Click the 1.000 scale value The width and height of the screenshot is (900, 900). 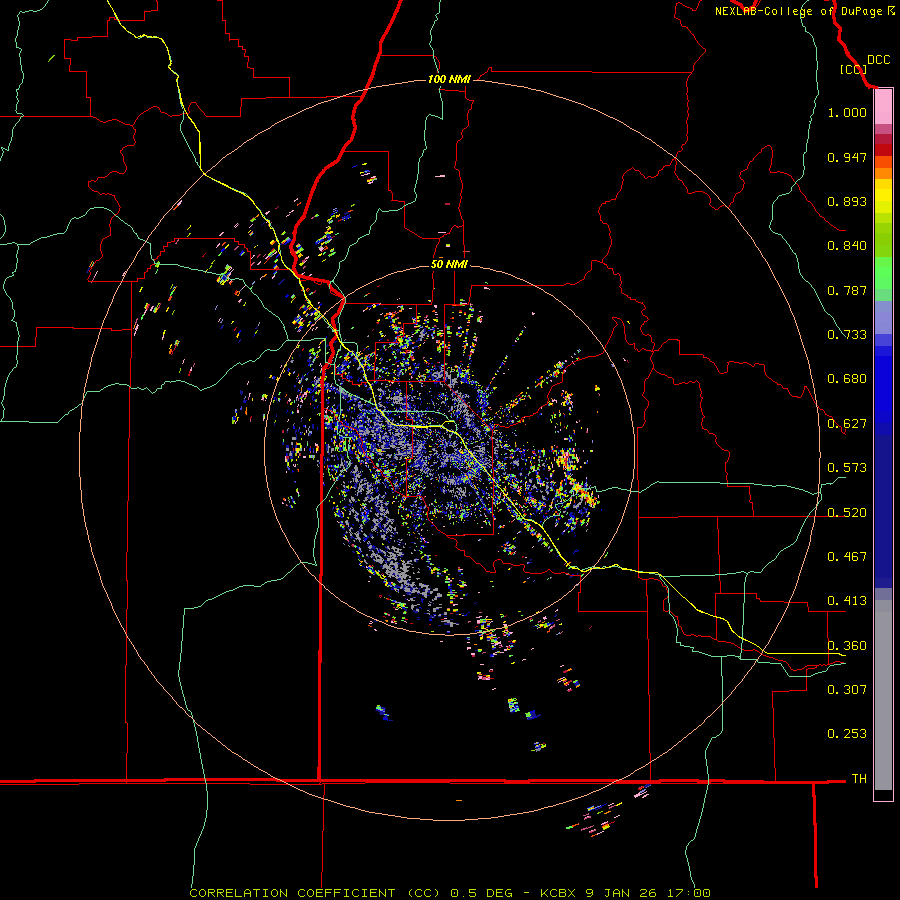(847, 112)
